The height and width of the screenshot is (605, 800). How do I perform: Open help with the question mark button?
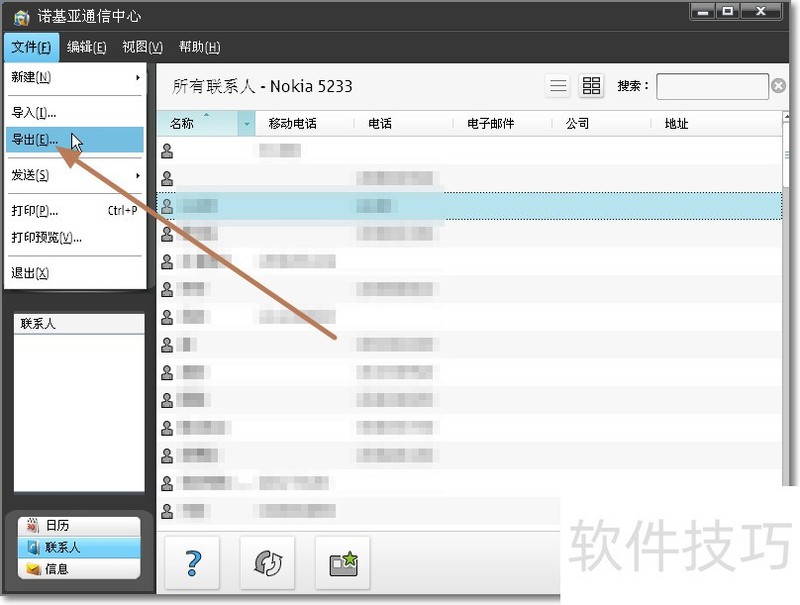coord(192,563)
